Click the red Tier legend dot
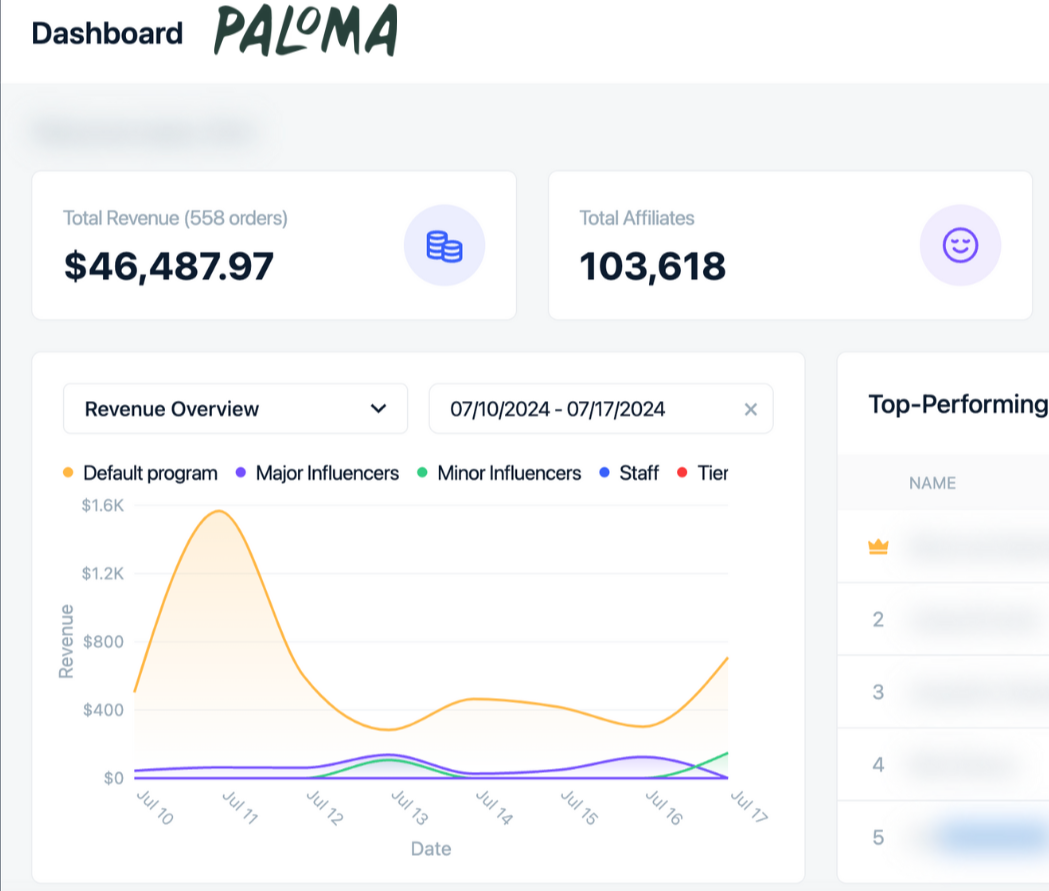The height and width of the screenshot is (891, 1049). (683, 473)
